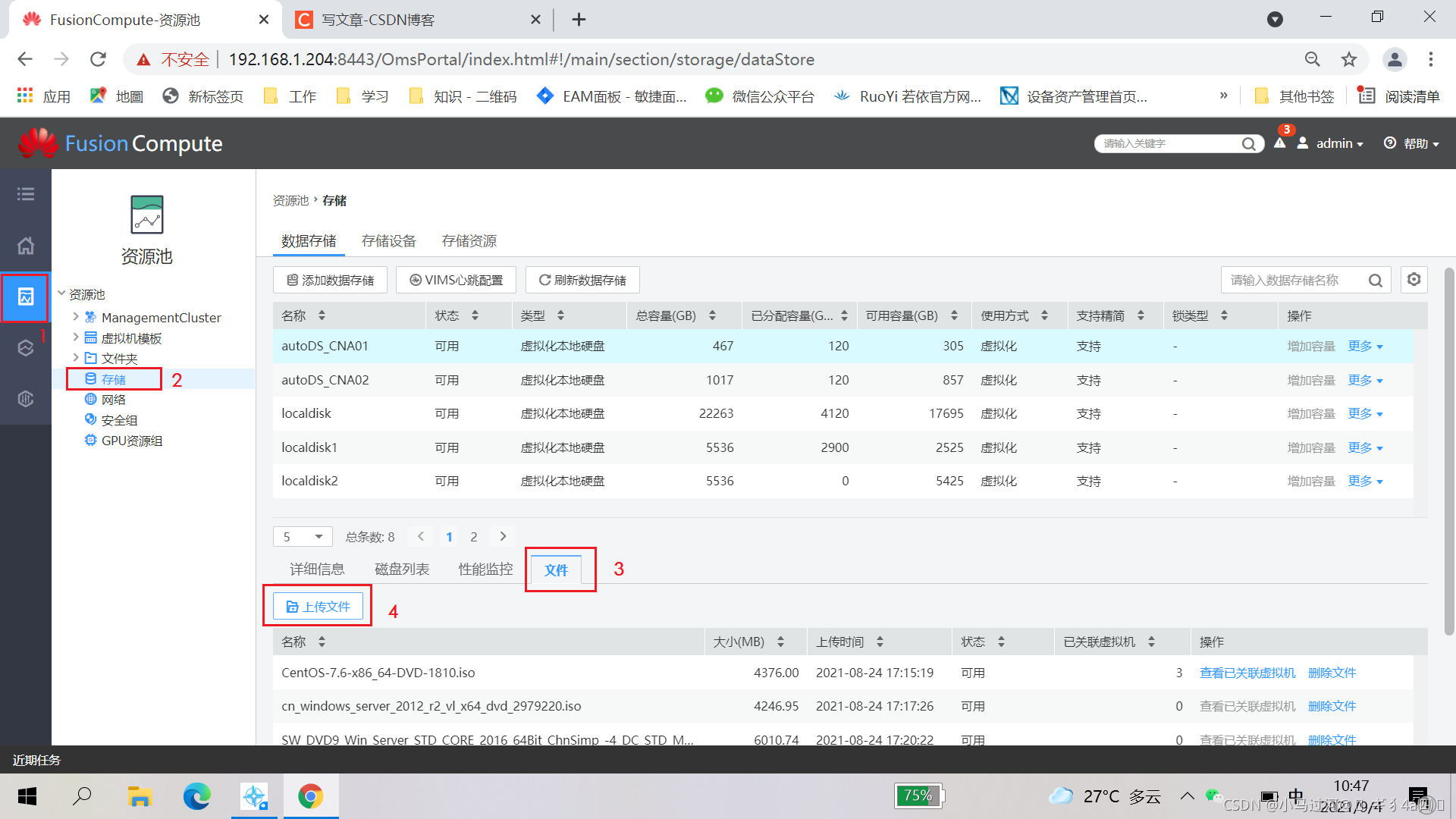Open the disk list tab
Viewport: 1456px width, 819px height.
[402, 570]
